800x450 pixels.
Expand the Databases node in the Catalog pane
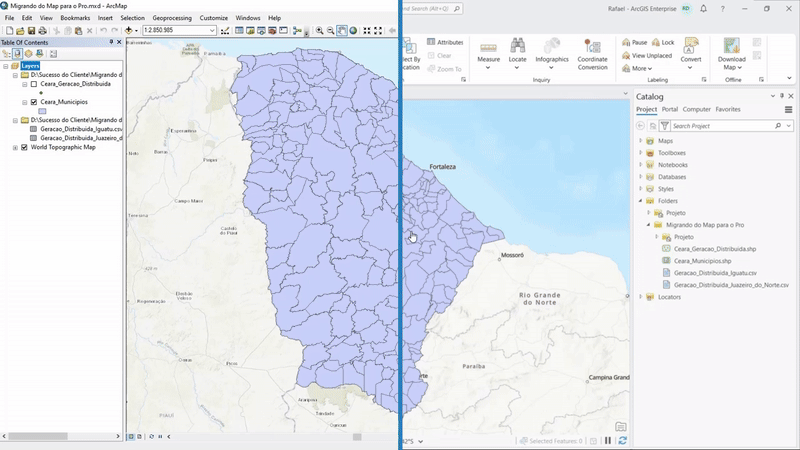(x=641, y=177)
